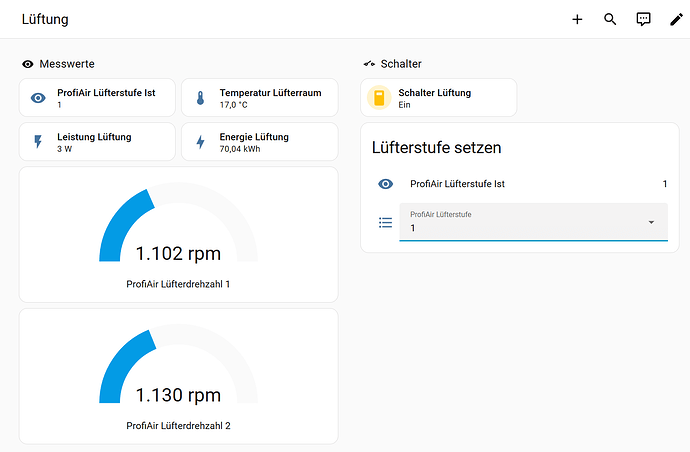Image resolution: width=690 pixels, height=452 pixels.
Task: Click the 1.130 rpm value
Action: 178,395
